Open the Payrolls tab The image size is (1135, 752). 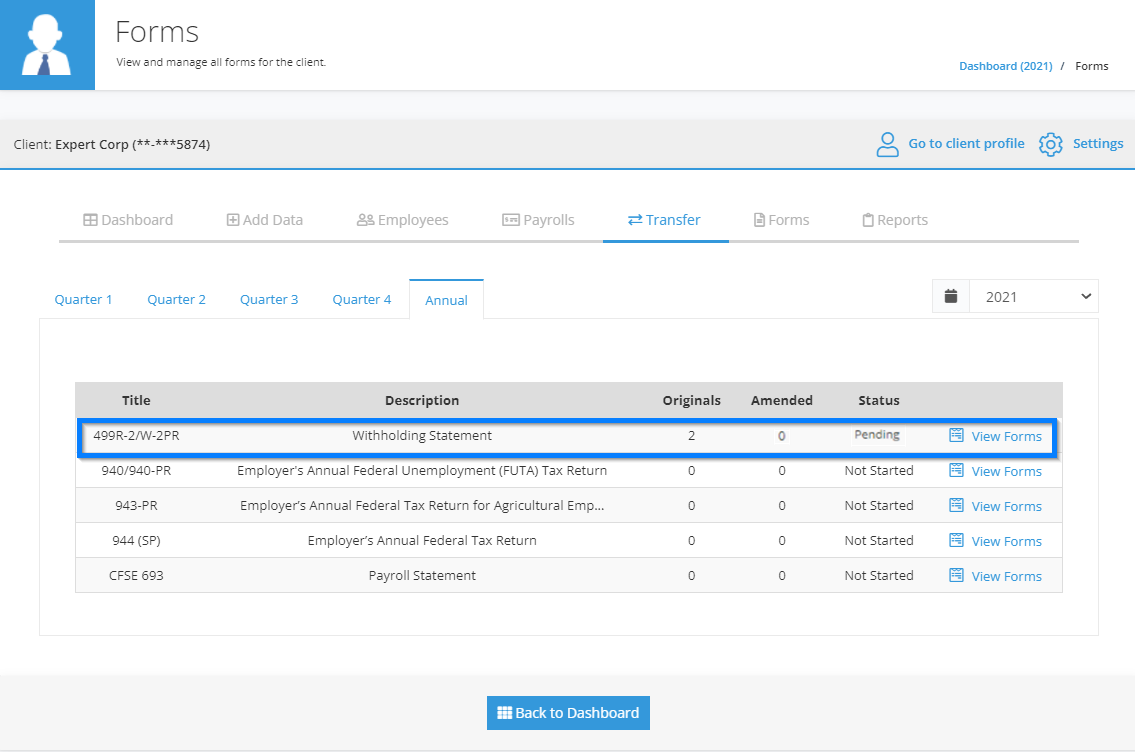point(538,220)
